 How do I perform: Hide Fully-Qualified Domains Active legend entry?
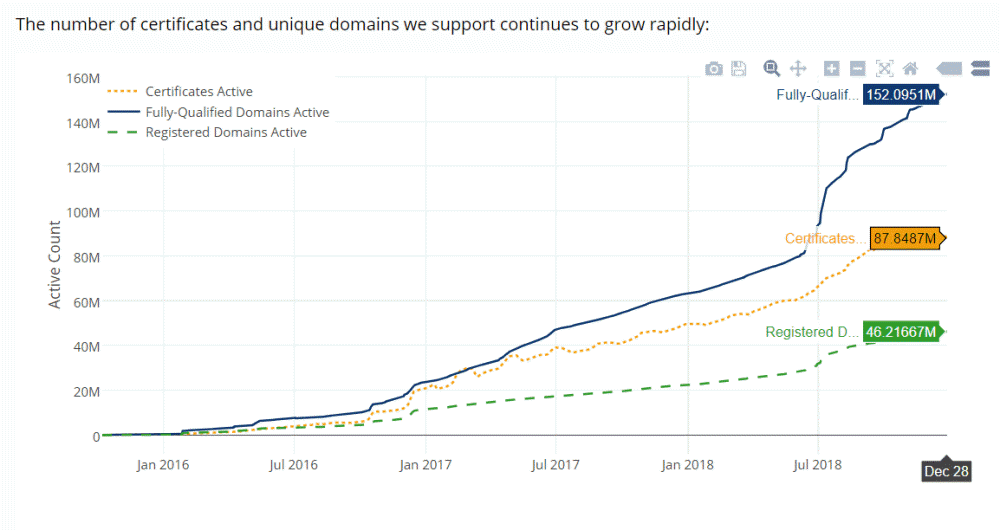[x=236, y=112]
